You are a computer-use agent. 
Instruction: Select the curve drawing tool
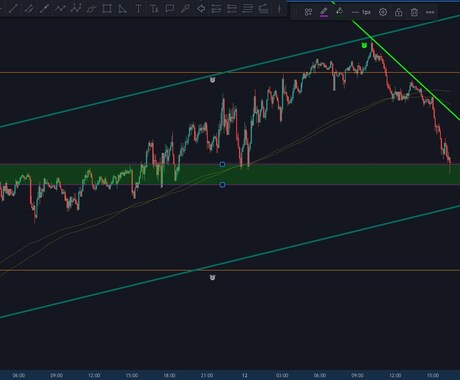(x=91, y=9)
